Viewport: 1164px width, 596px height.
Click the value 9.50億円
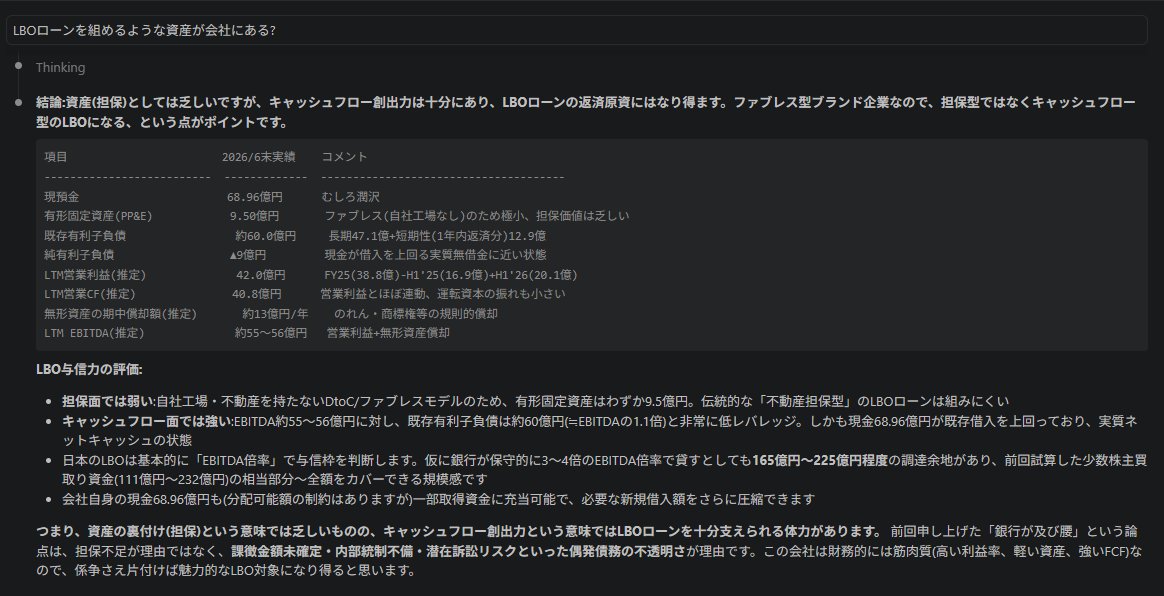(255, 216)
